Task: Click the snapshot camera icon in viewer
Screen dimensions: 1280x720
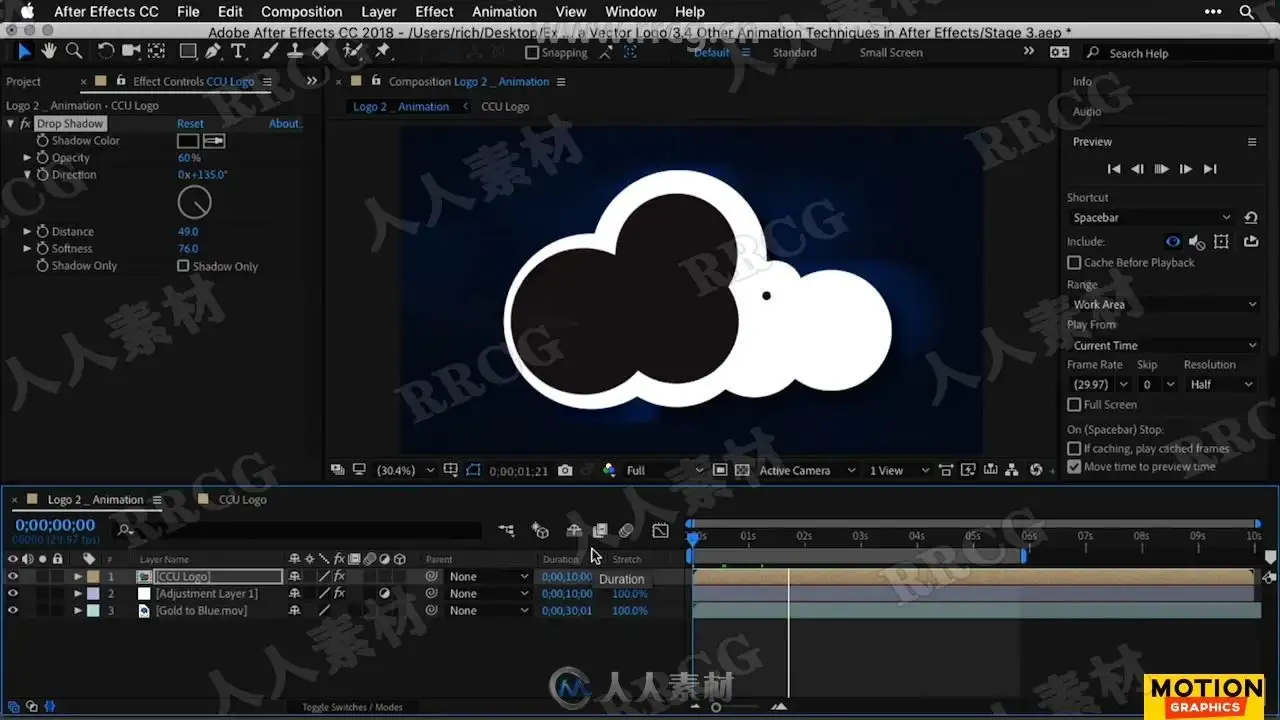Action: pos(565,470)
